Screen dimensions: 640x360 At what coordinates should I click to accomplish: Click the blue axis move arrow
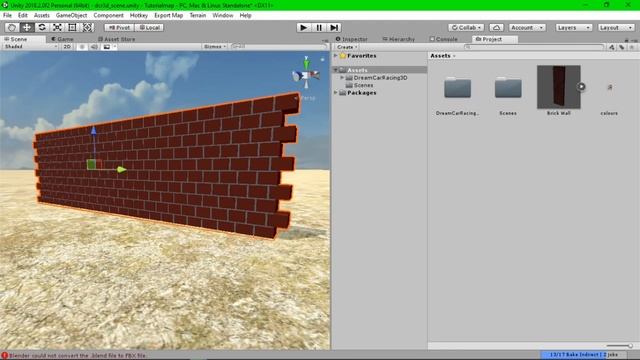[93, 131]
